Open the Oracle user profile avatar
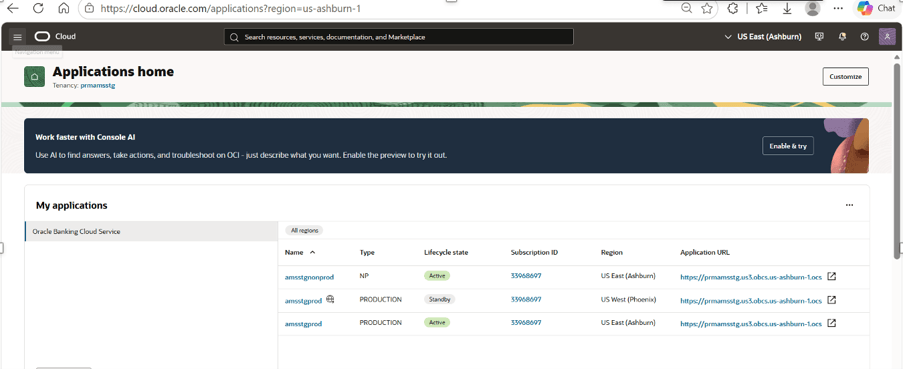This screenshot has height=369, width=903. tap(887, 36)
